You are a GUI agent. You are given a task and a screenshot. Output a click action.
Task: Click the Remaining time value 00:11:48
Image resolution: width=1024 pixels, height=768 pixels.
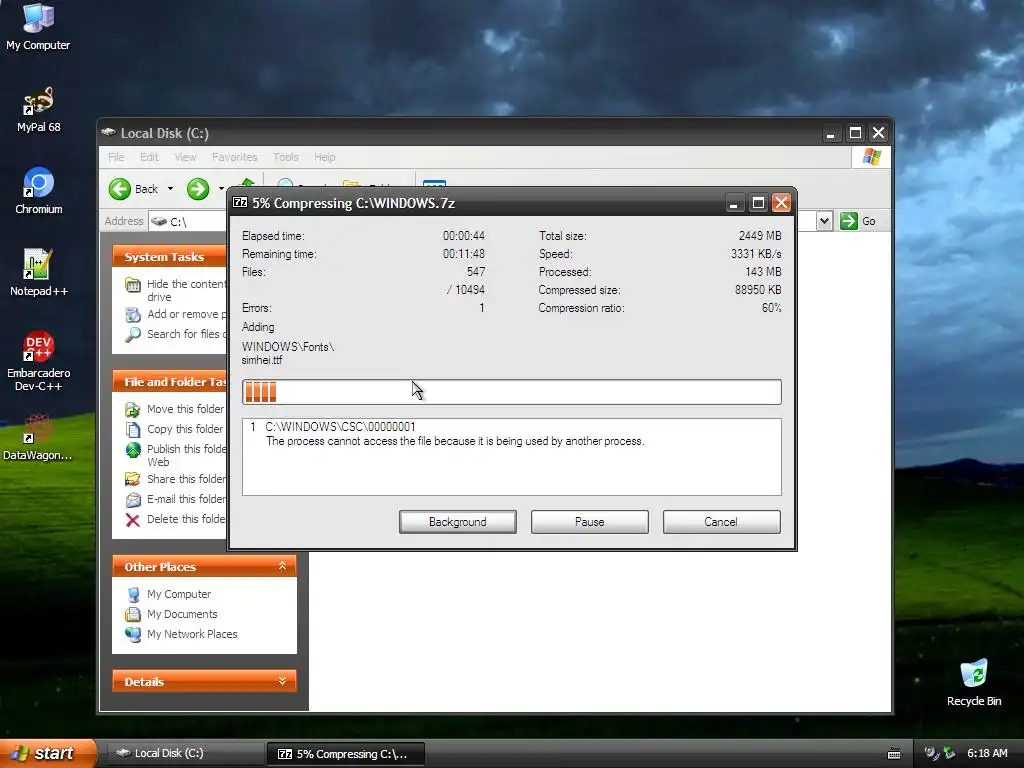coord(464,254)
